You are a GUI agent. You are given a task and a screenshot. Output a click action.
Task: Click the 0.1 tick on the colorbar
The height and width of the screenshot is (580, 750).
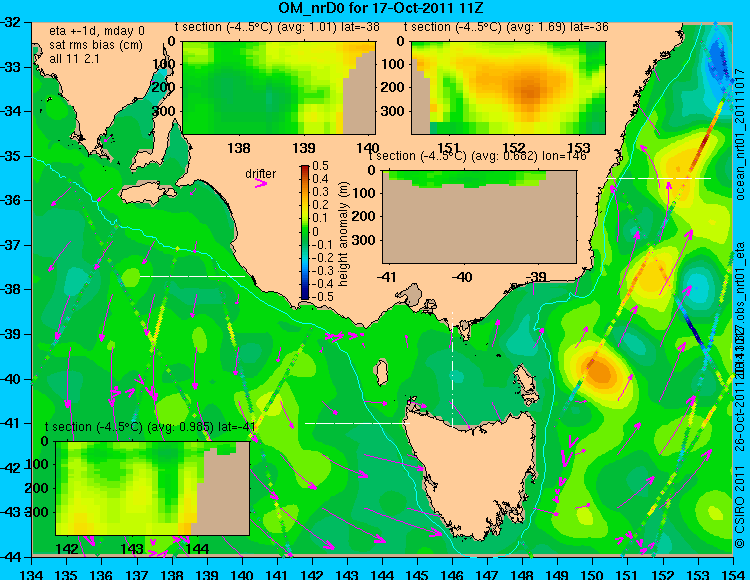(x=320, y=219)
